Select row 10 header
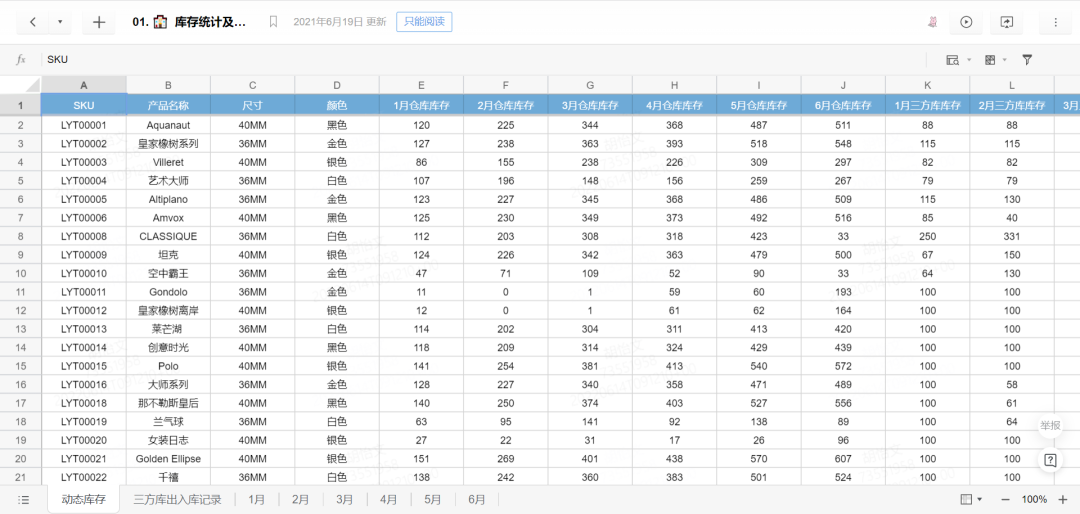Viewport: 1080px width, 514px height. [x=21, y=274]
